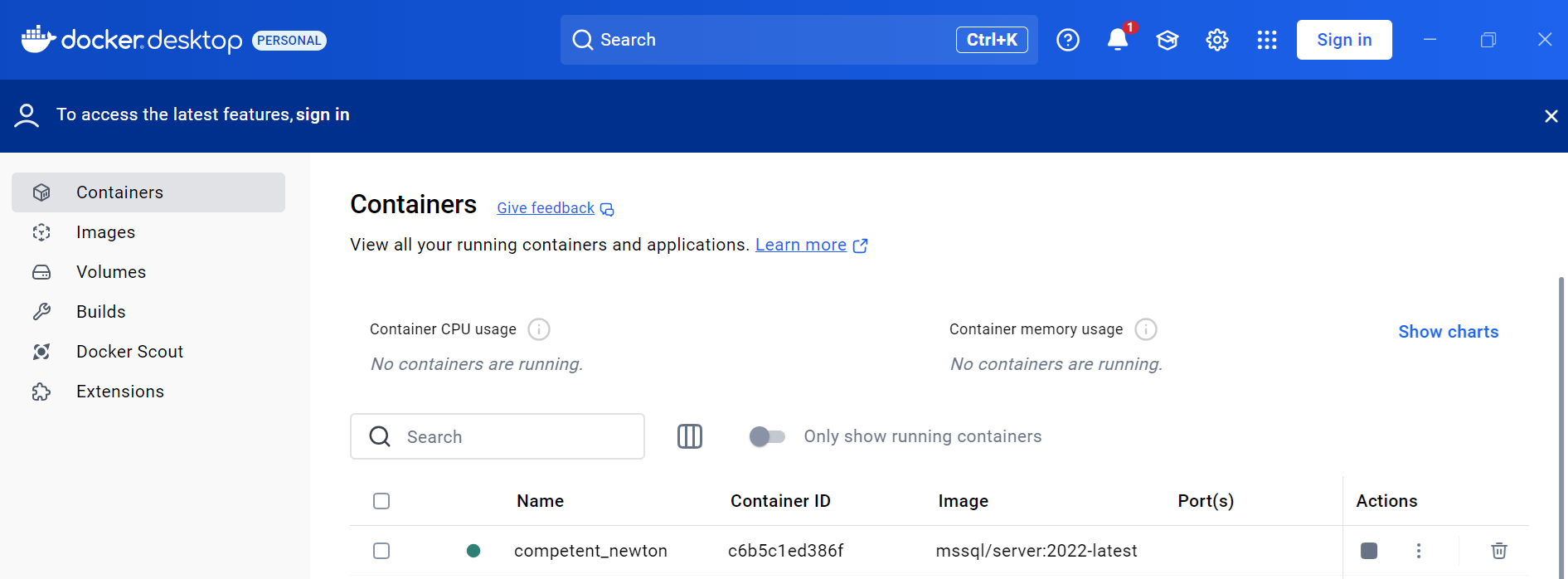Follow the Learn more link
Image resolution: width=1568 pixels, height=579 pixels.
click(801, 245)
